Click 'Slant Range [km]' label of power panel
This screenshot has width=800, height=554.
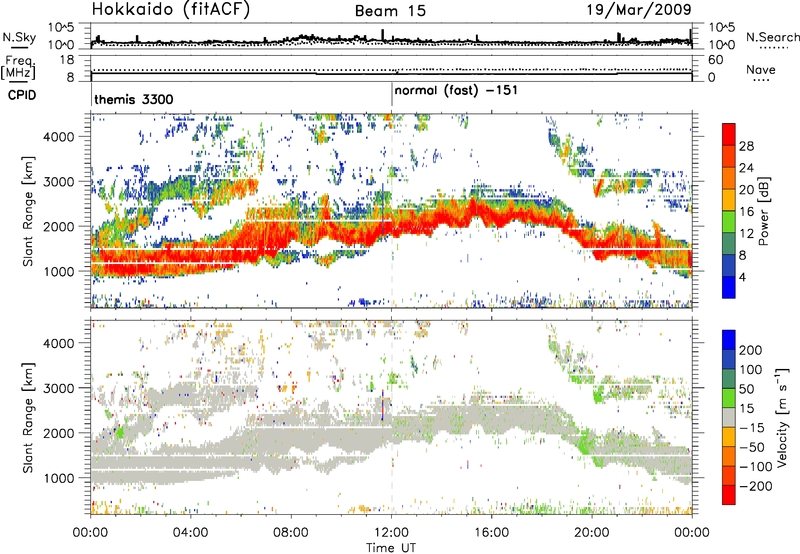[28, 211]
